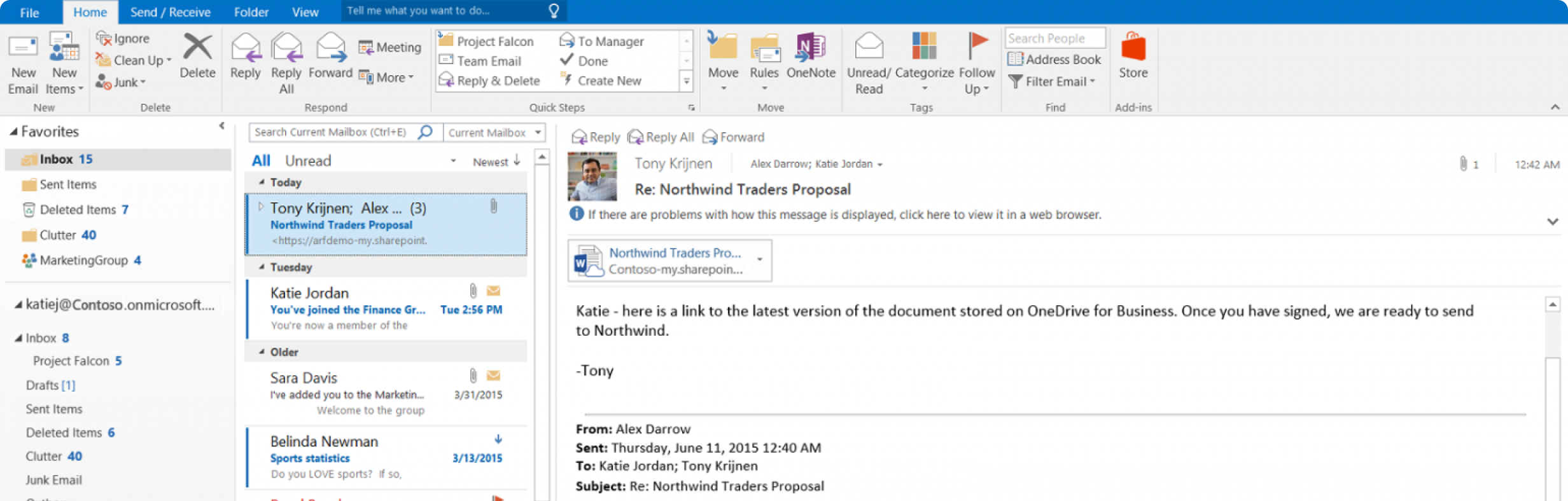Open the Categorize color menu

[924, 62]
